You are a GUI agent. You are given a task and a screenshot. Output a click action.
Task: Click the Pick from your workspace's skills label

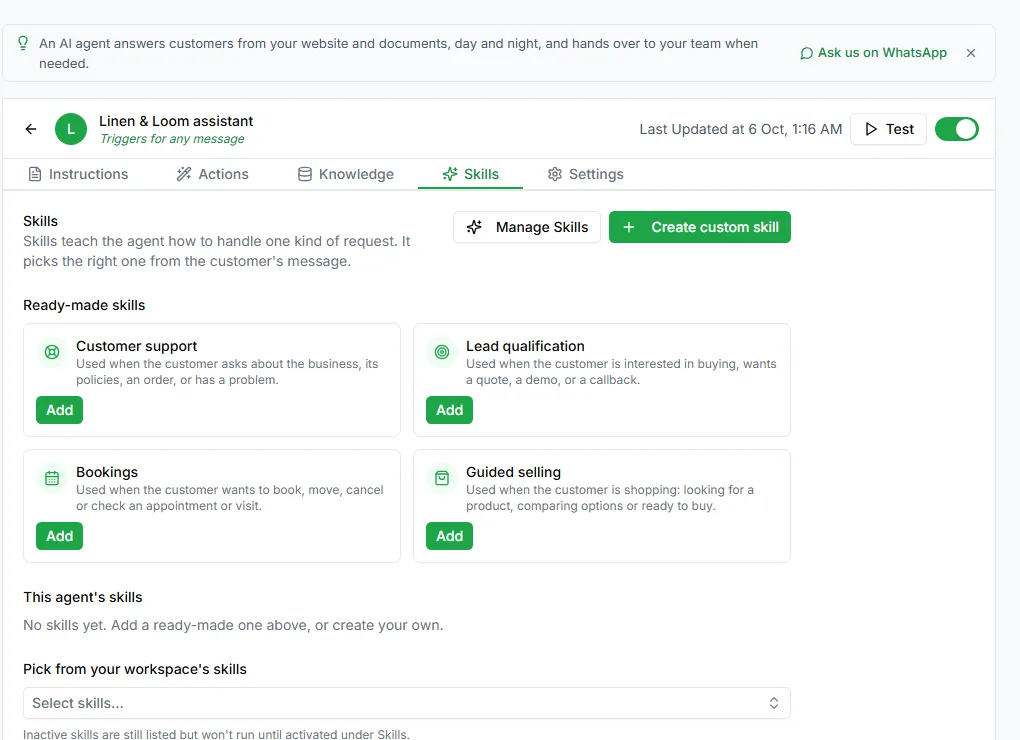click(135, 669)
